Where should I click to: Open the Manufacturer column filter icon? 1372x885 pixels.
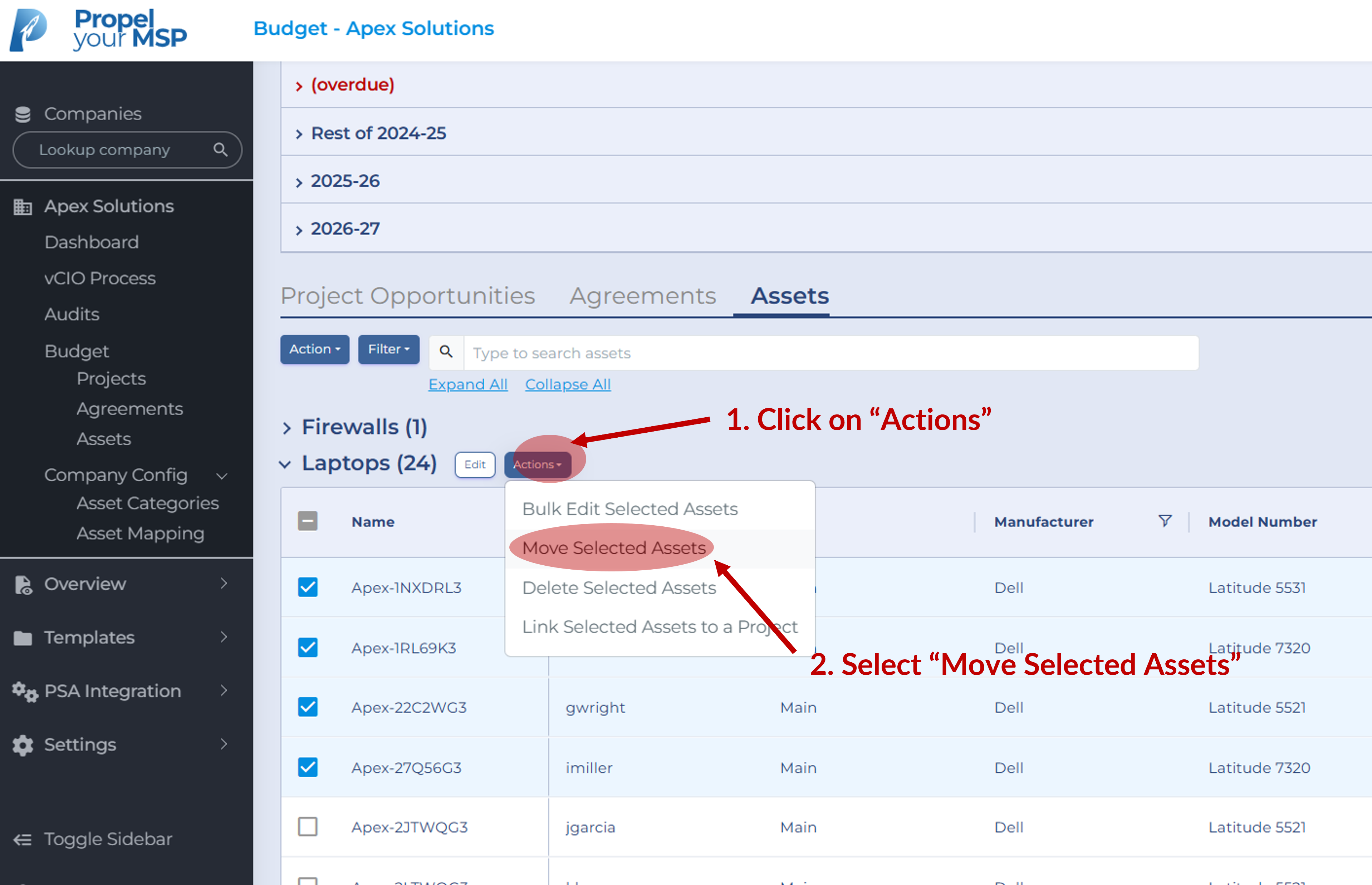coord(1165,521)
